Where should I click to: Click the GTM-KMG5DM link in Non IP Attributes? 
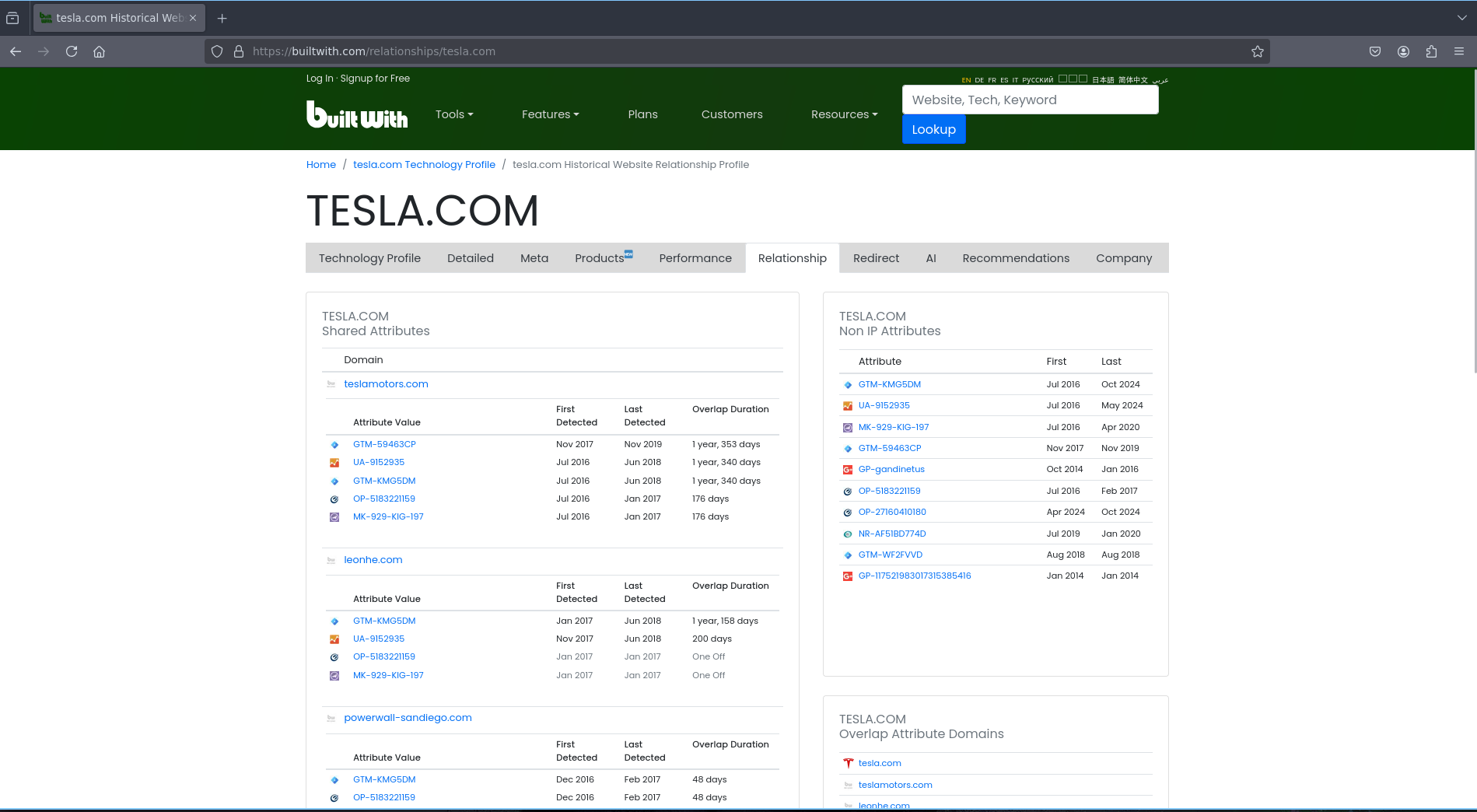click(x=889, y=384)
